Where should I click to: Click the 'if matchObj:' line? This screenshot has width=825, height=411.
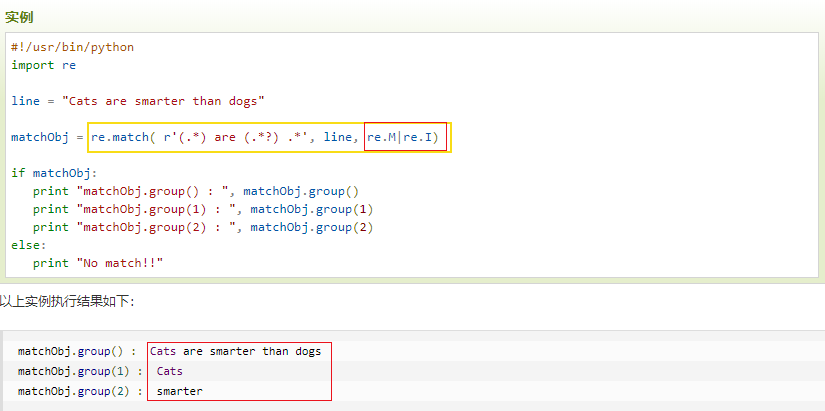[x=55, y=173]
